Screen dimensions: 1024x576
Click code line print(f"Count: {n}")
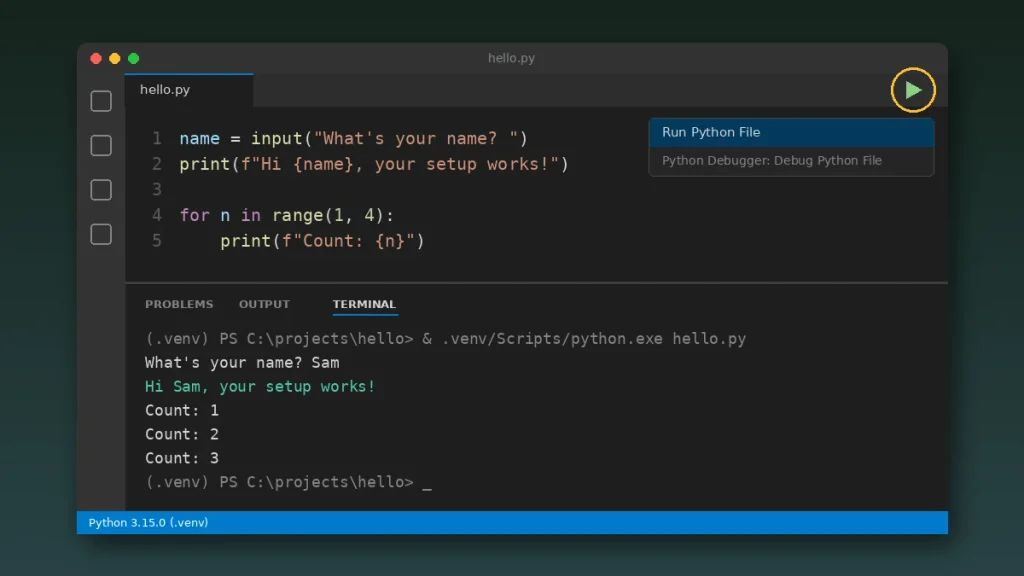point(322,241)
